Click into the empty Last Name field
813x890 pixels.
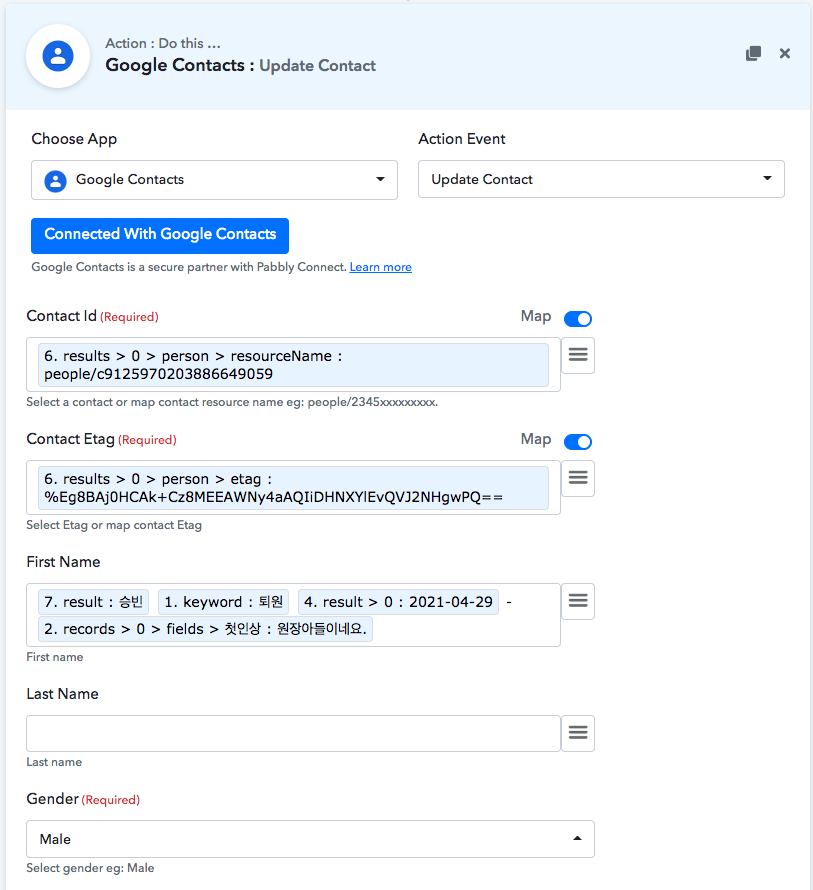293,733
